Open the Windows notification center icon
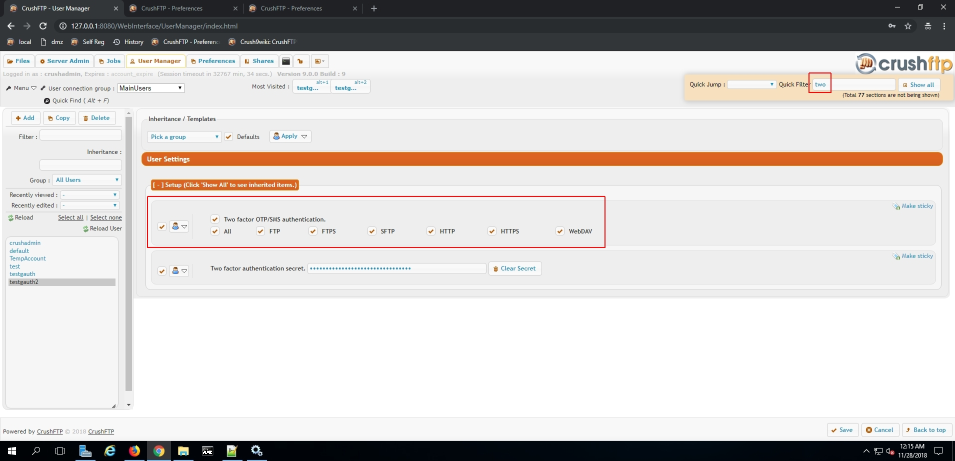 [x=938, y=451]
